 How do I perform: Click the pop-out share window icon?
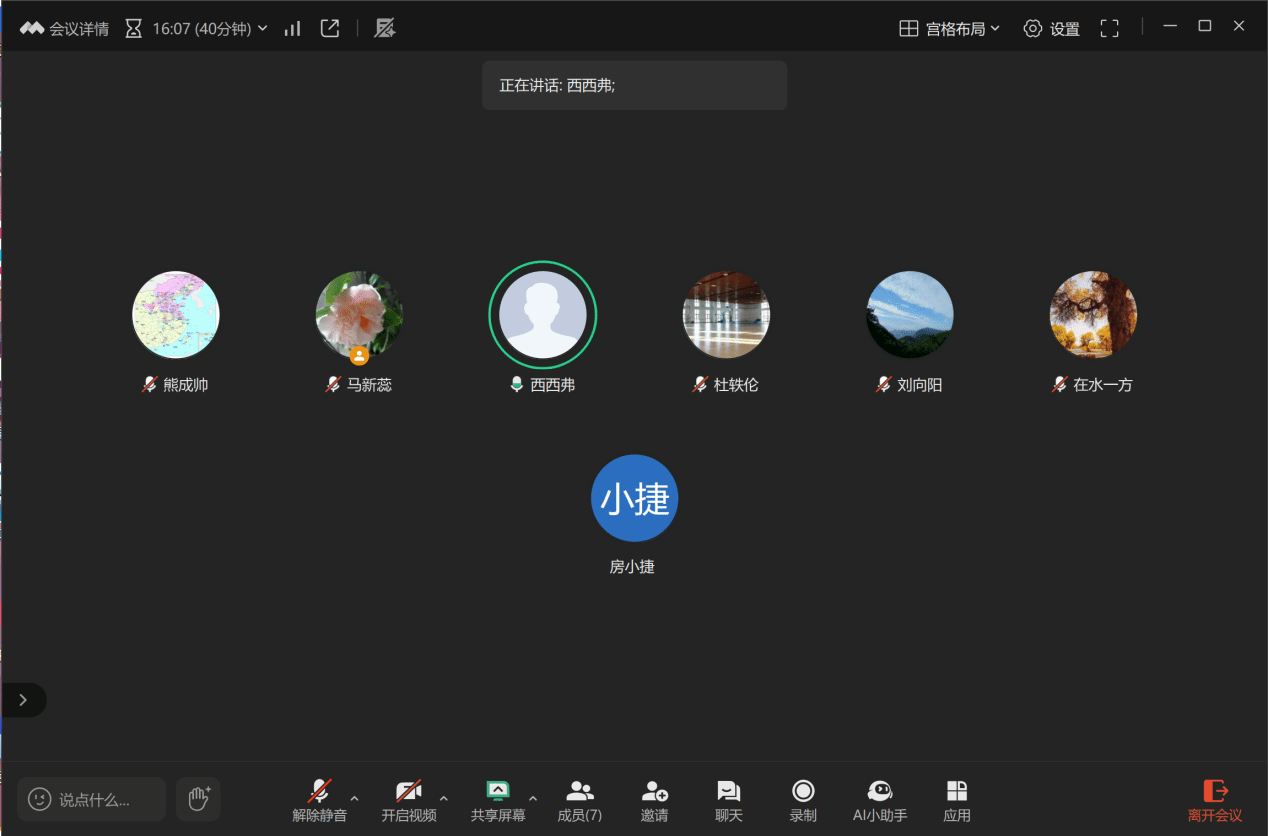pyautogui.click(x=330, y=29)
